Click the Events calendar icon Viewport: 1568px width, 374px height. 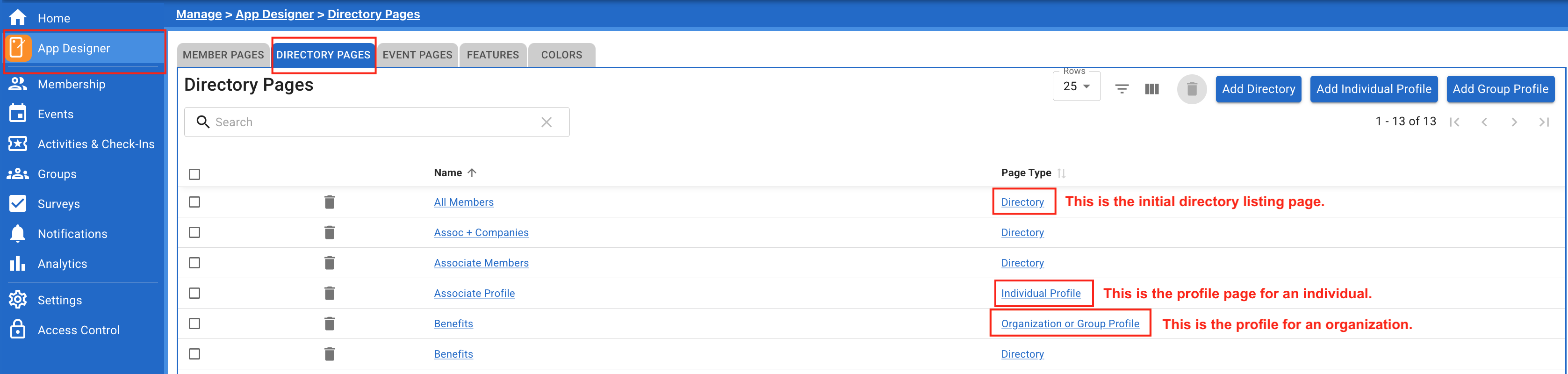point(18,114)
